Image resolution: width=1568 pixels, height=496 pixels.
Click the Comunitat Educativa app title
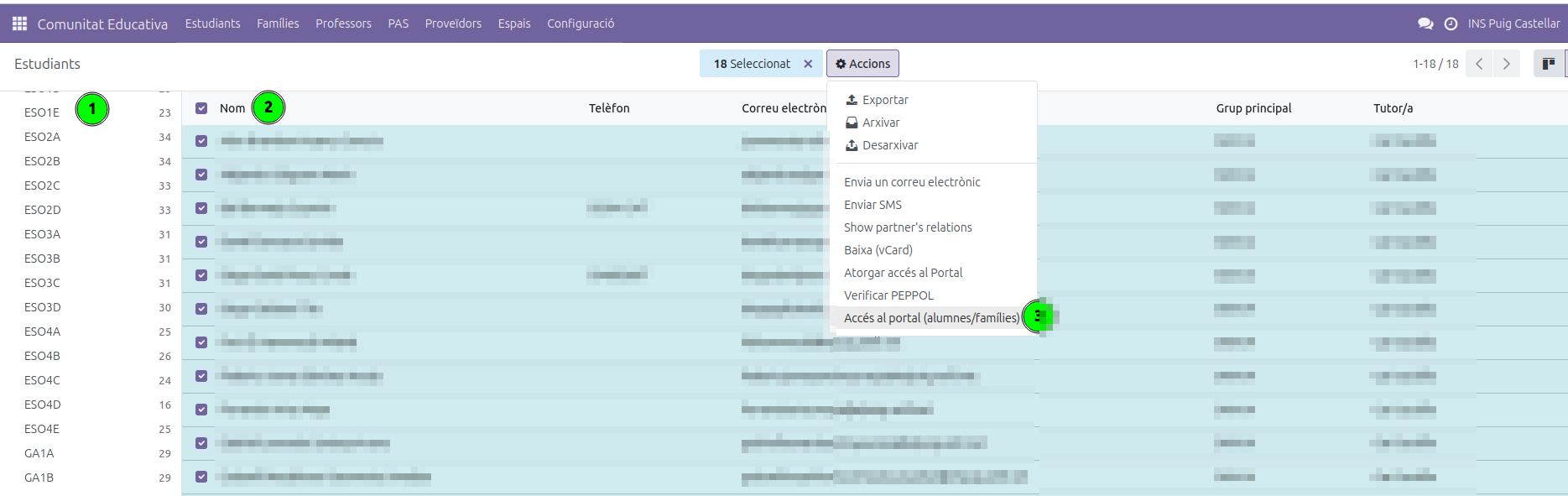pyautogui.click(x=102, y=24)
